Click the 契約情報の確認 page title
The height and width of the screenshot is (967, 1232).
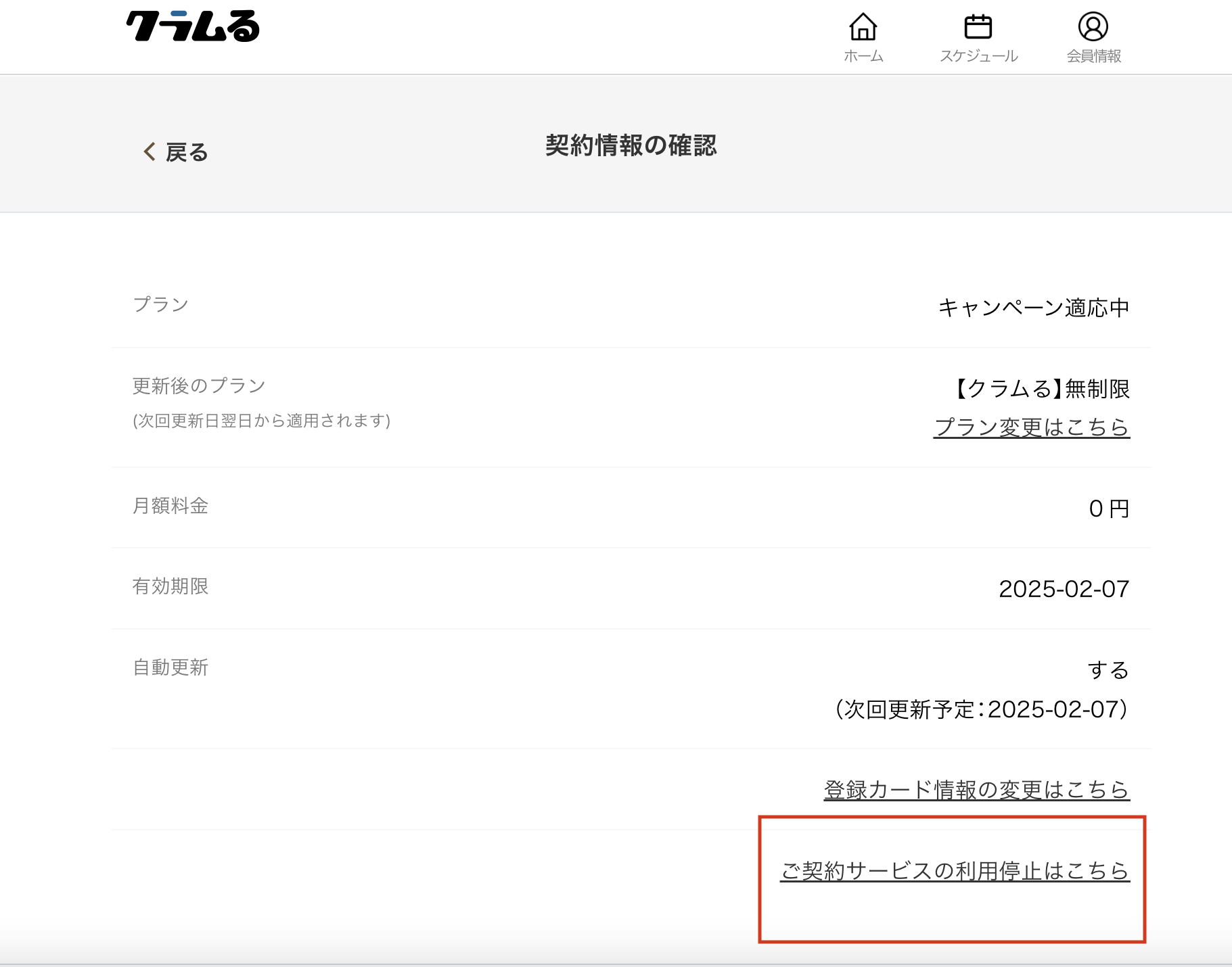[631, 145]
